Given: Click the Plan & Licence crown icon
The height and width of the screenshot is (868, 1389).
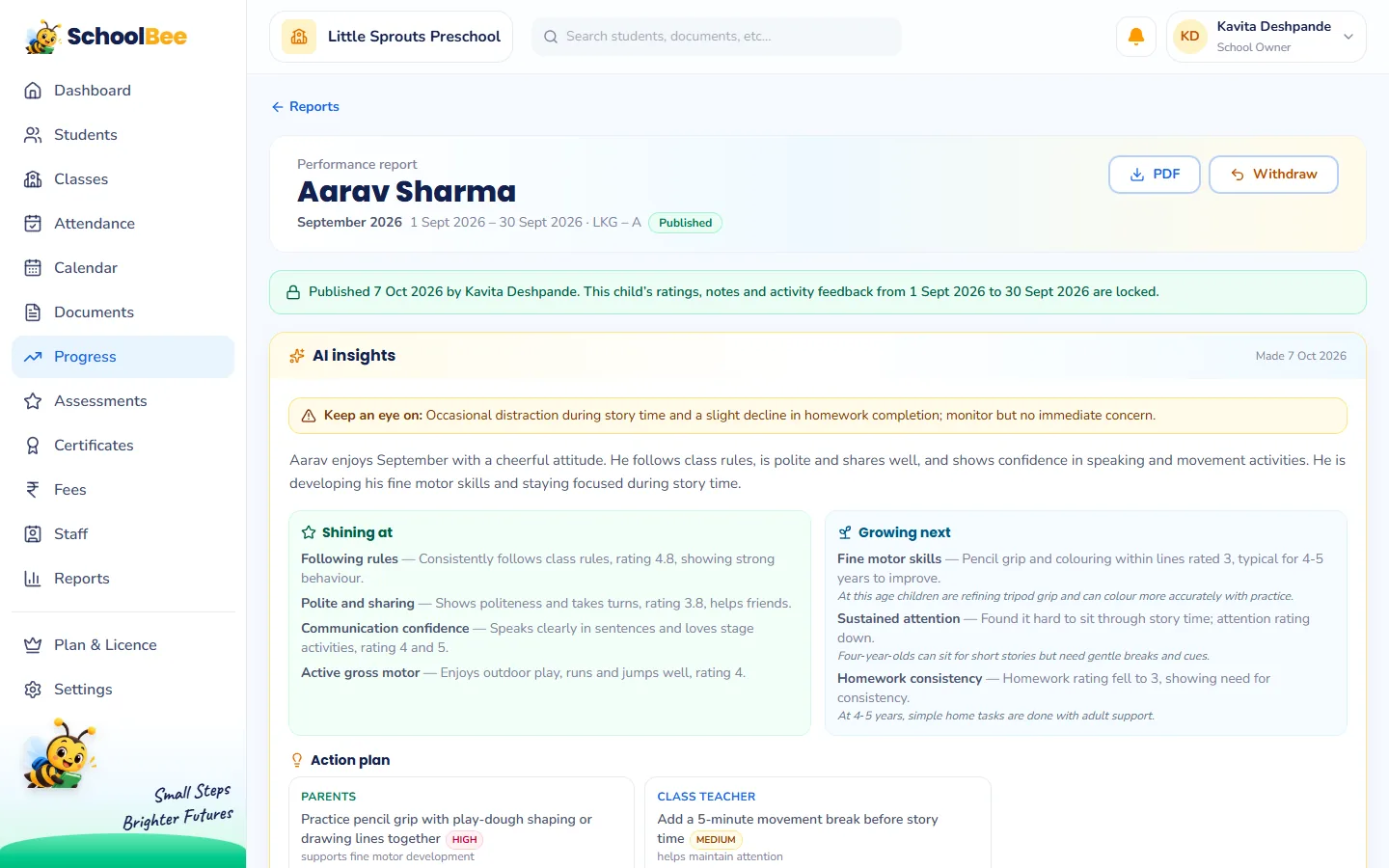Looking at the screenshot, I should (33, 645).
